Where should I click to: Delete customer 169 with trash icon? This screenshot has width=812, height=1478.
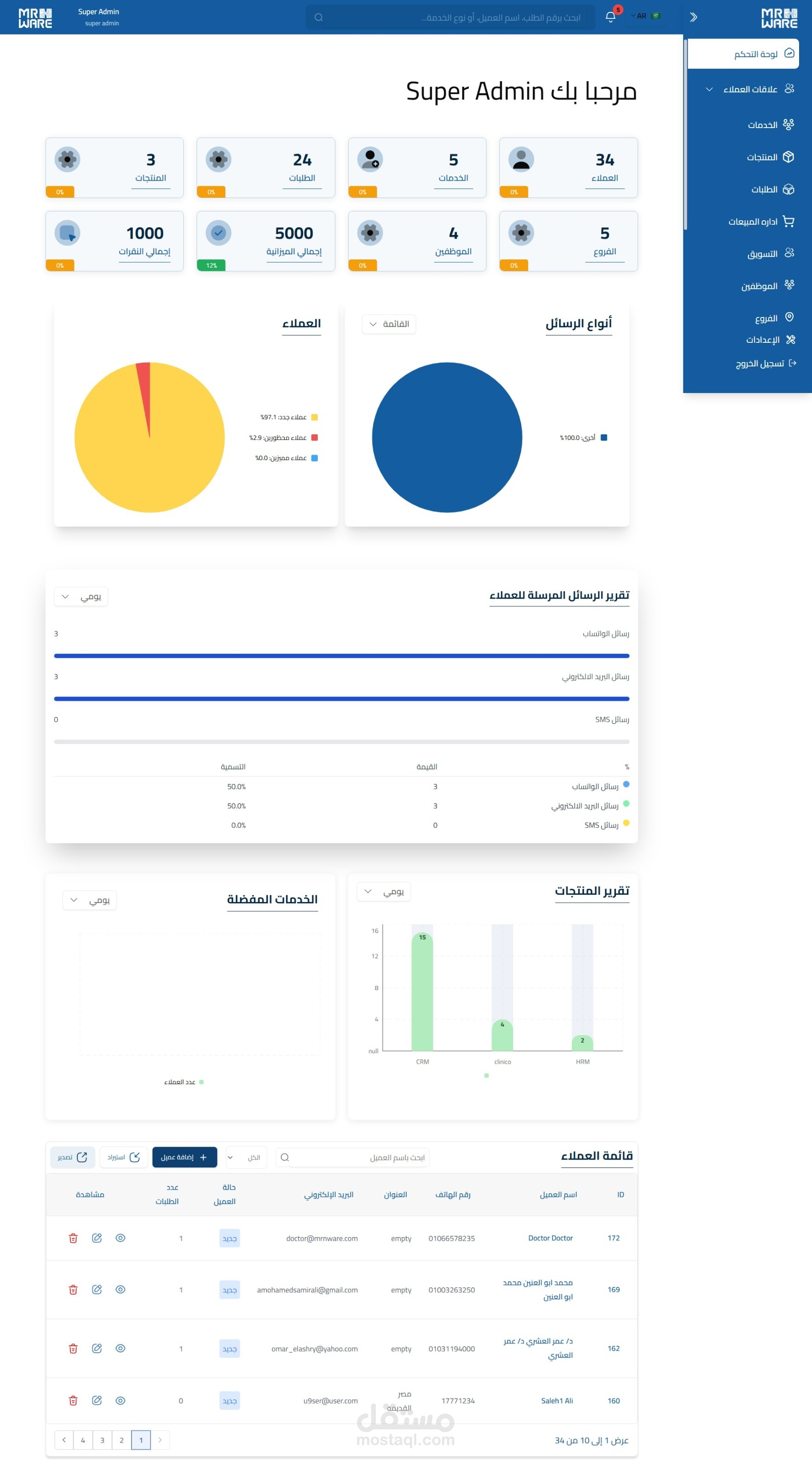73,1290
